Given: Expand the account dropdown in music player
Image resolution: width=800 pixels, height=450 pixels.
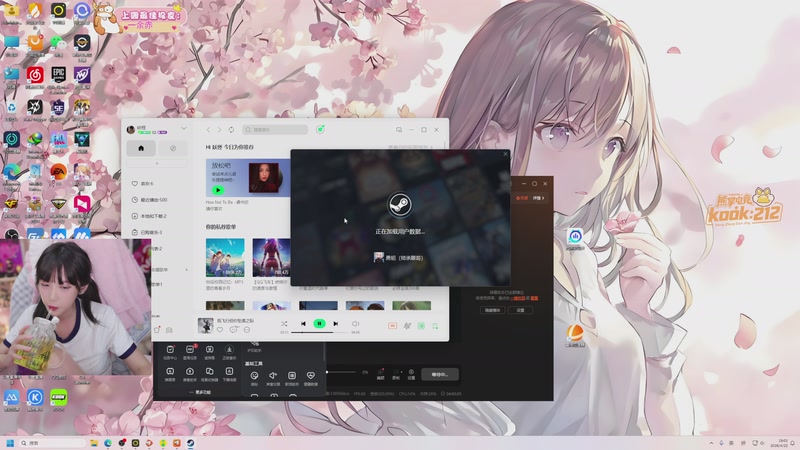Looking at the screenshot, I should tap(184, 129).
